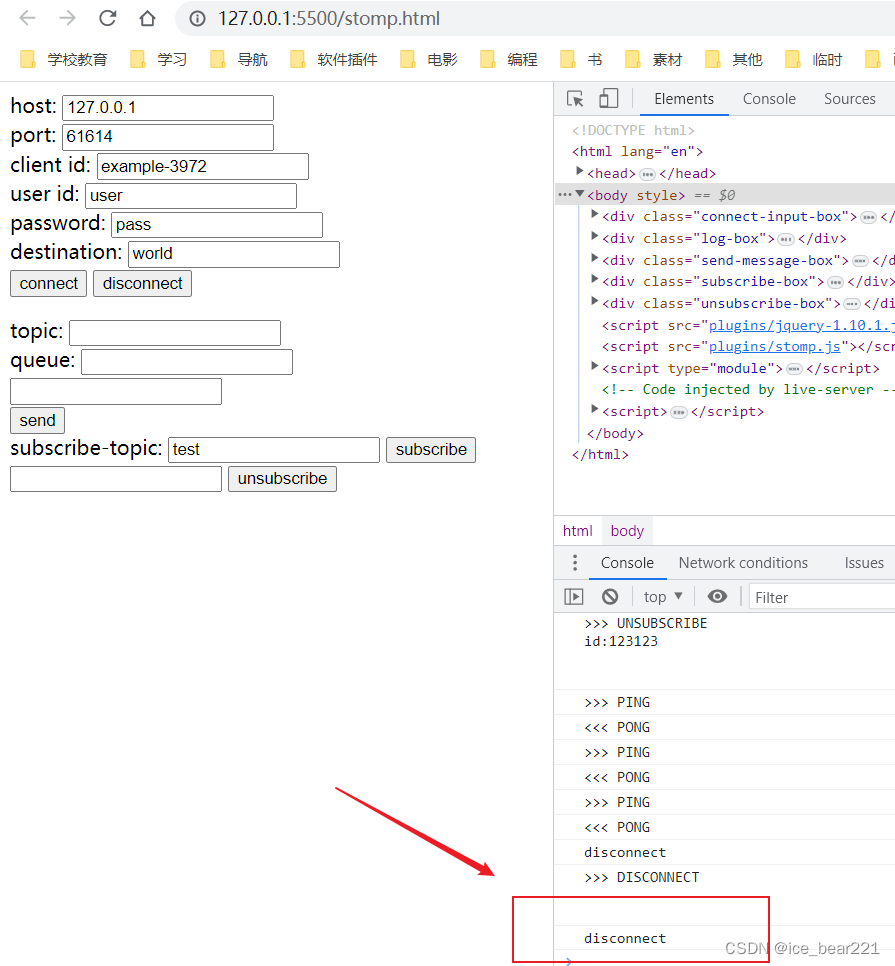Create a live expression with the eye icon
Image resolution: width=895 pixels, height=966 pixels.
point(717,596)
